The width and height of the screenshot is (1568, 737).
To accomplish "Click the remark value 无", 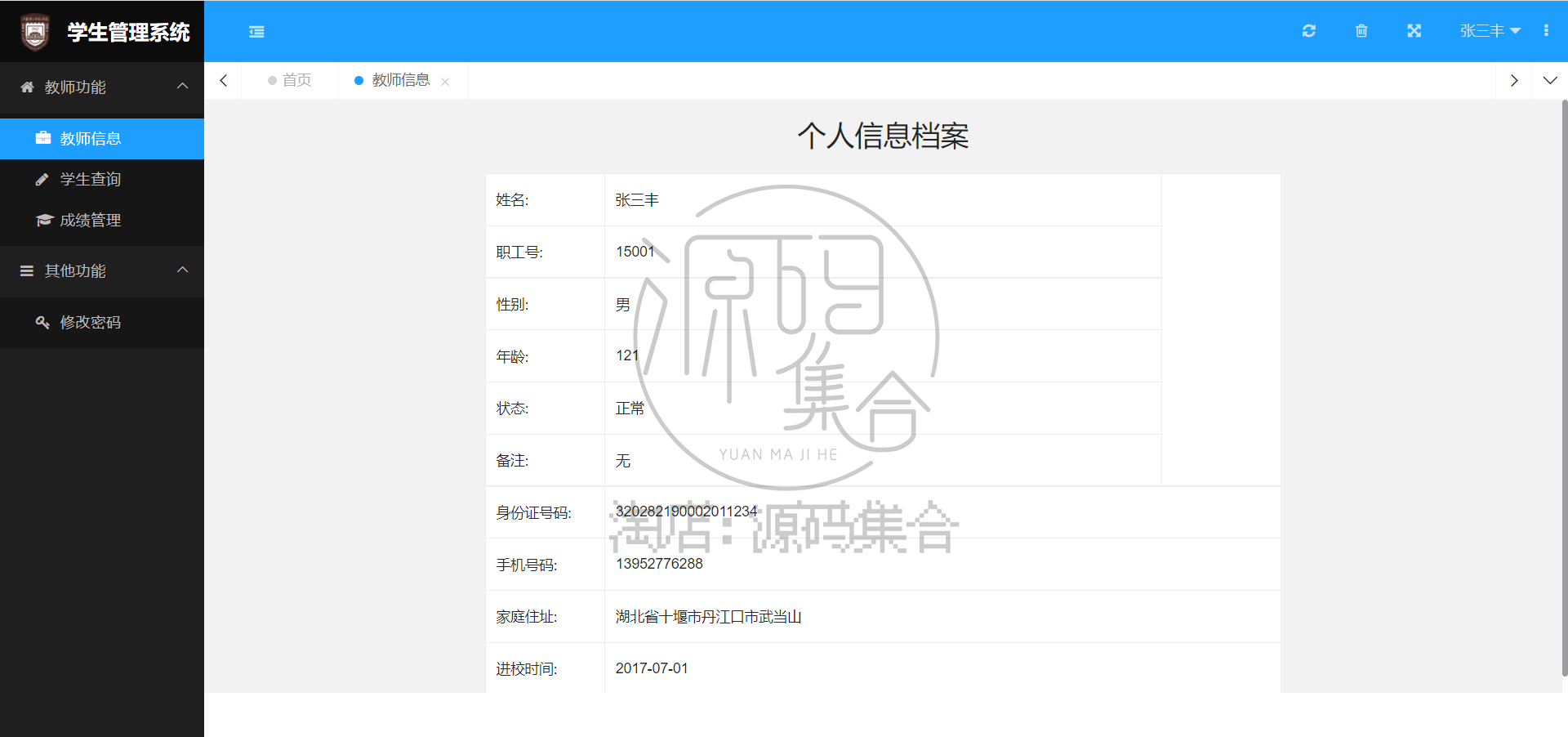I will pos(623,460).
